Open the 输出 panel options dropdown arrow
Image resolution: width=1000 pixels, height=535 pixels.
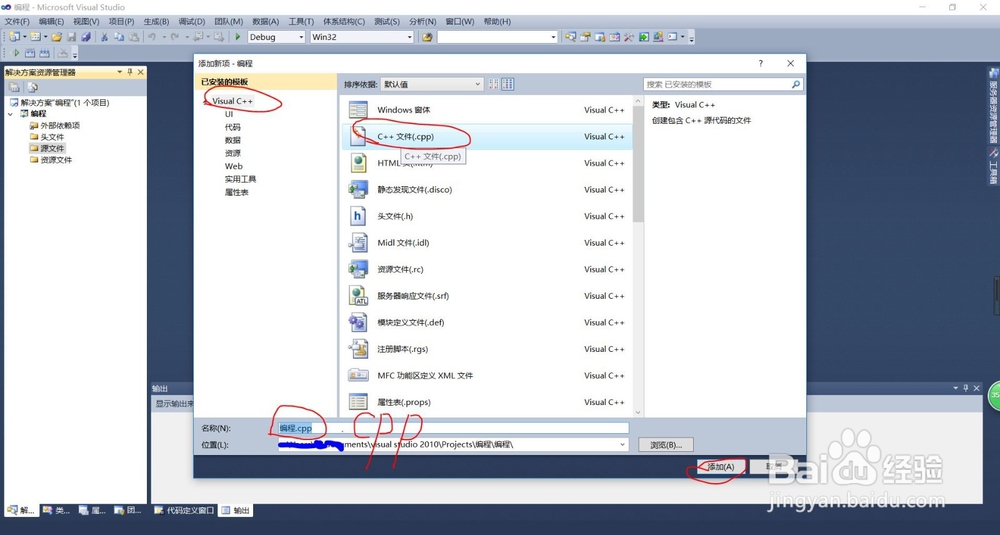pos(955,388)
